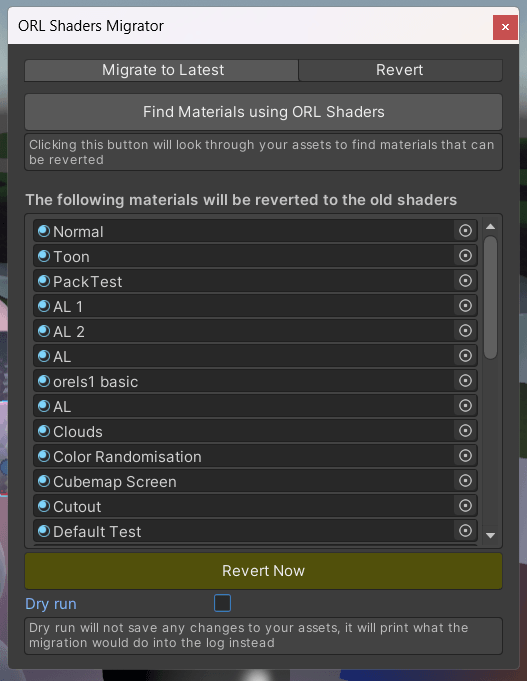
Task: Click the materials list scrollbar thumb
Action: point(491,298)
